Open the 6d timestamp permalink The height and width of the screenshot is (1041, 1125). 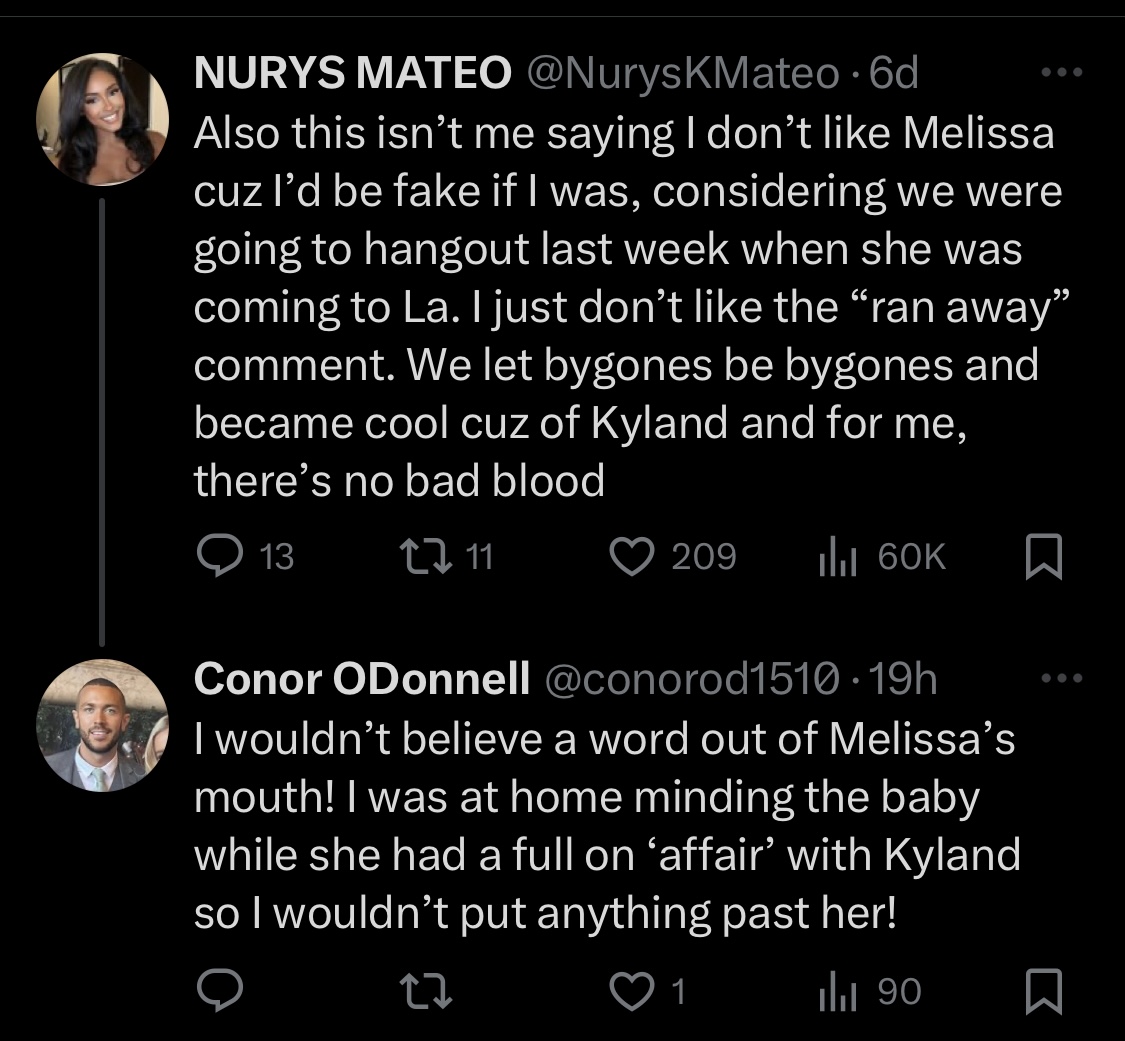[x=894, y=72]
